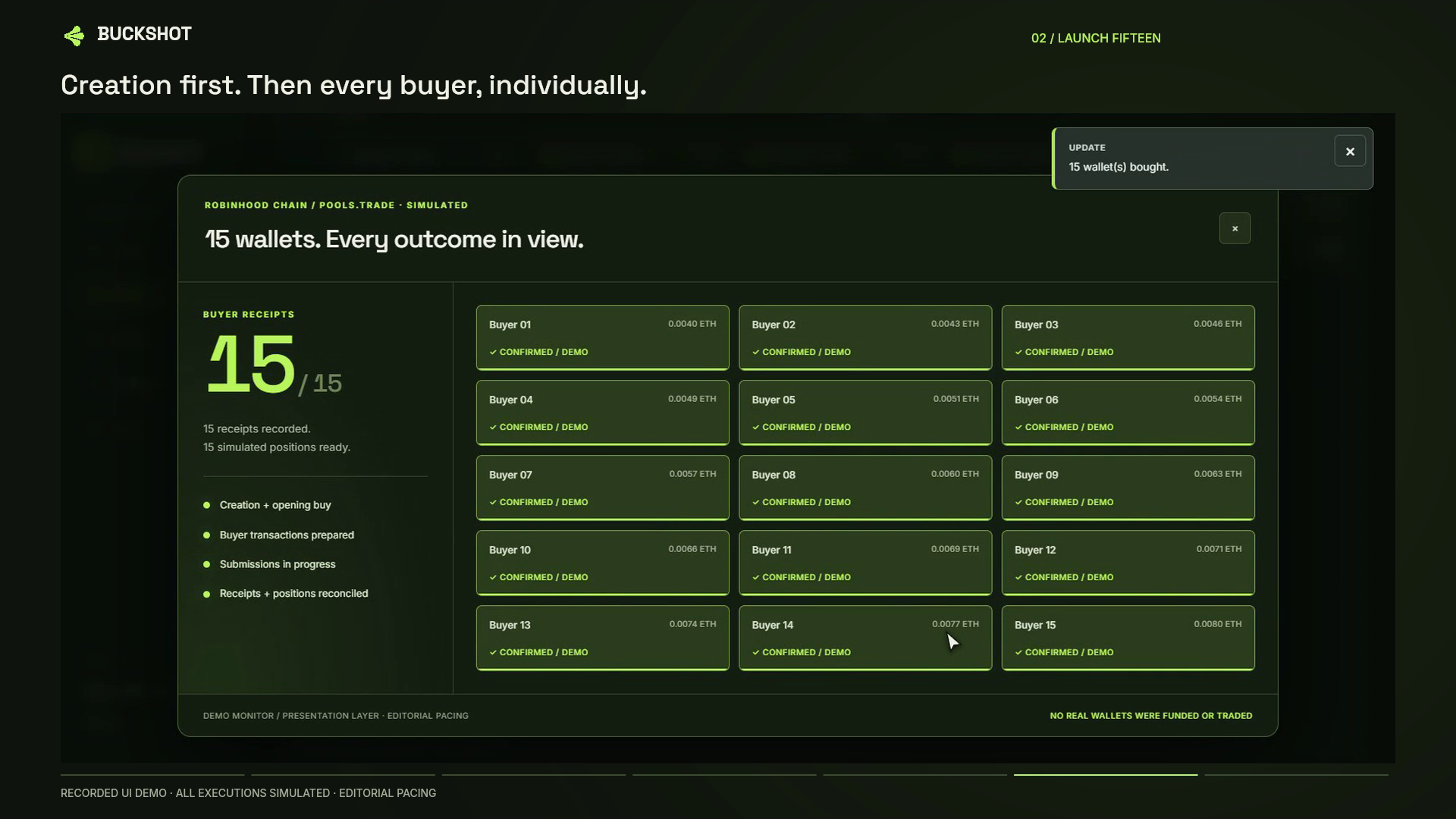This screenshot has width=1456, height=819.
Task: Click the 'Buyer transactions prepared' step
Action: click(287, 535)
